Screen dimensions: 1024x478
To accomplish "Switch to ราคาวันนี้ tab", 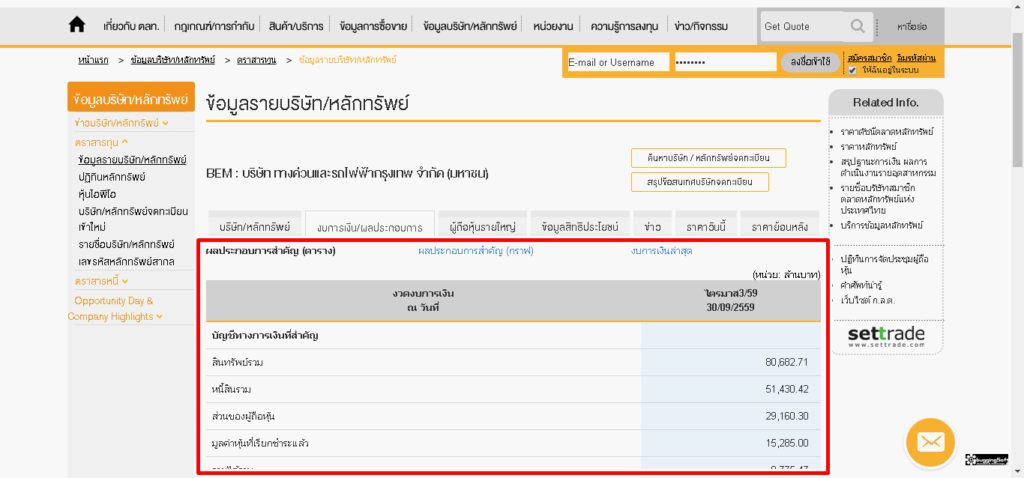I will (x=706, y=223).
